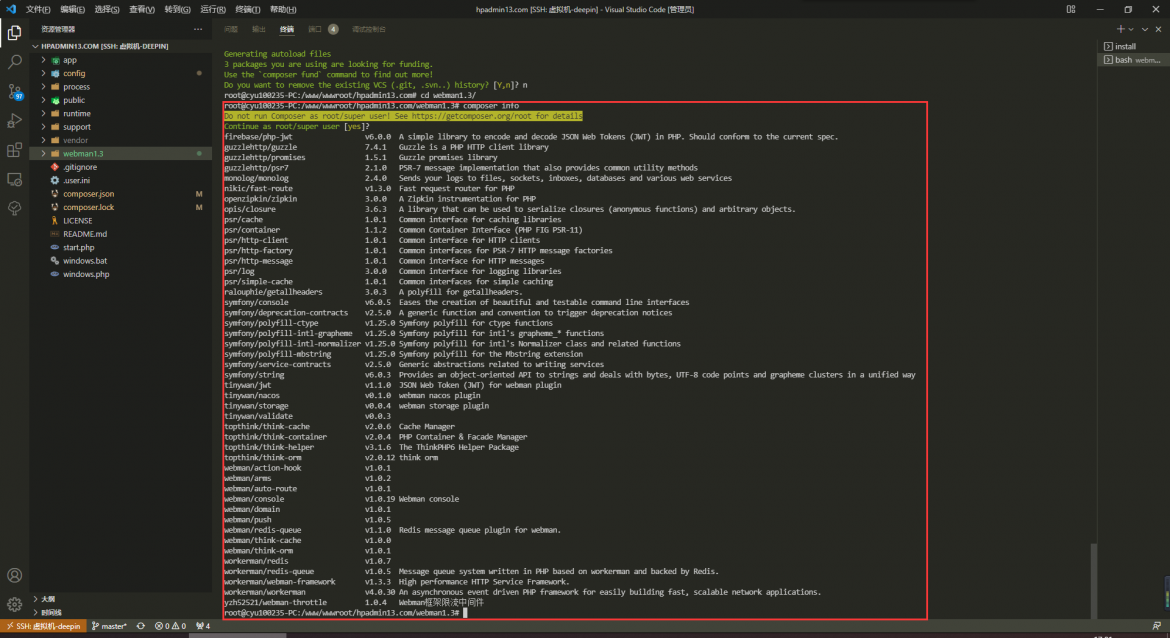Open Explorer more actions ellipsis
This screenshot has width=1170, height=638.
[x=198, y=29]
